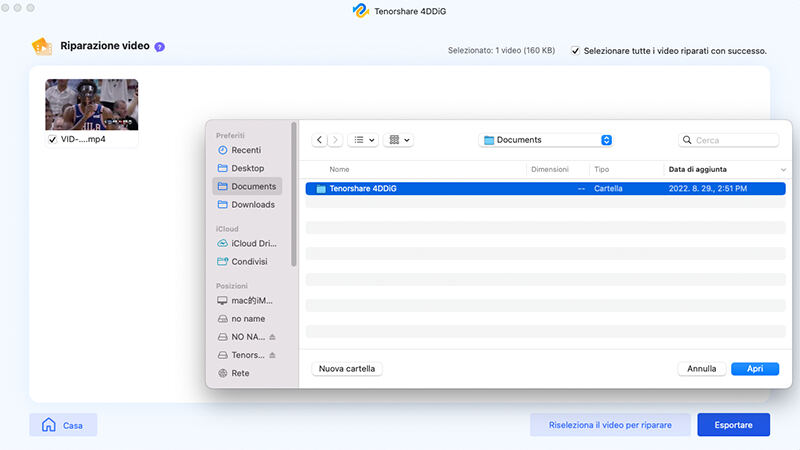Click Selezionato: 1 video (160 KB) label
800x450 pixels.
coord(501,51)
